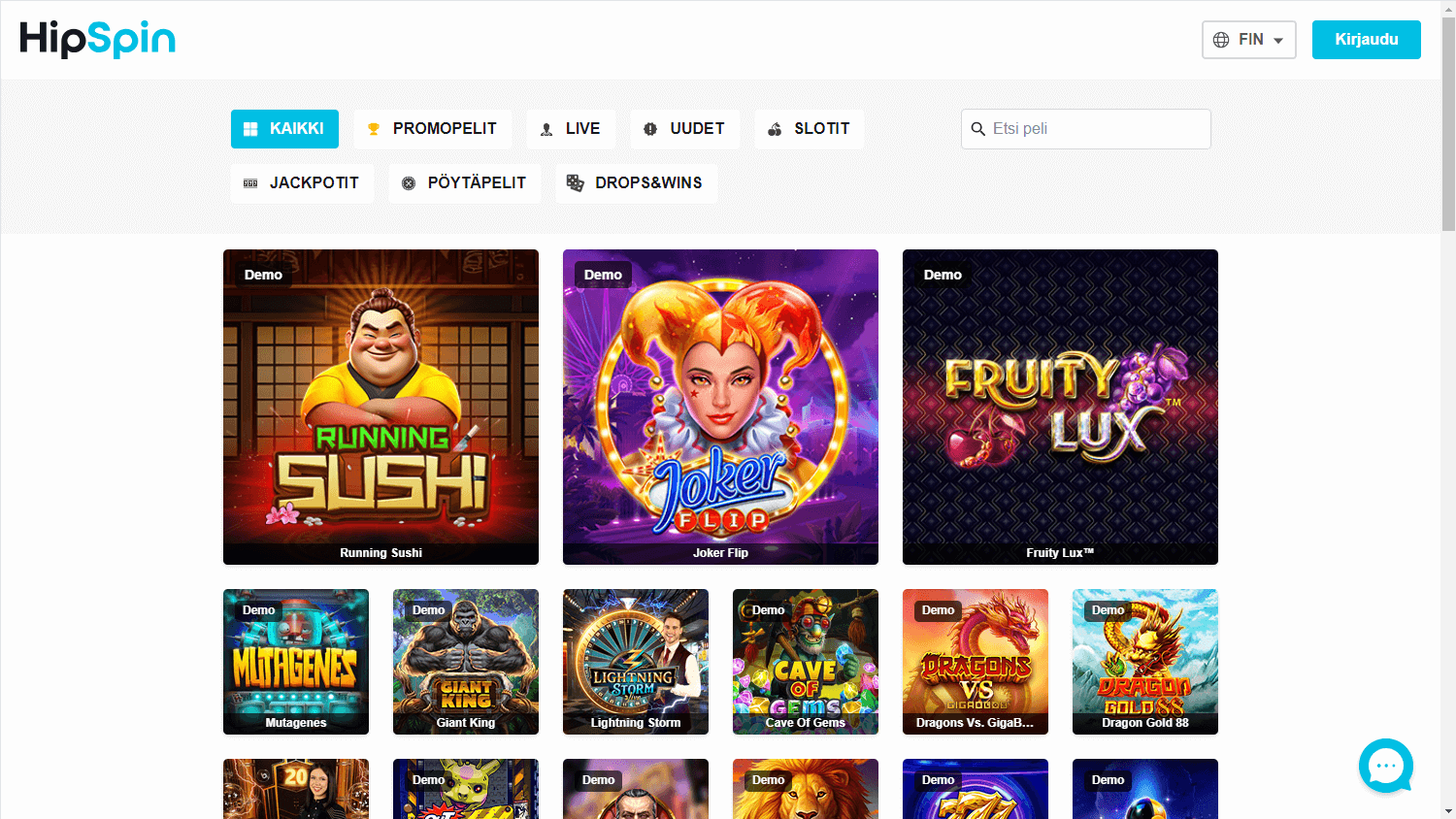Click the Kirjaudu login button
1456x819 pixels.
(1367, 40)
